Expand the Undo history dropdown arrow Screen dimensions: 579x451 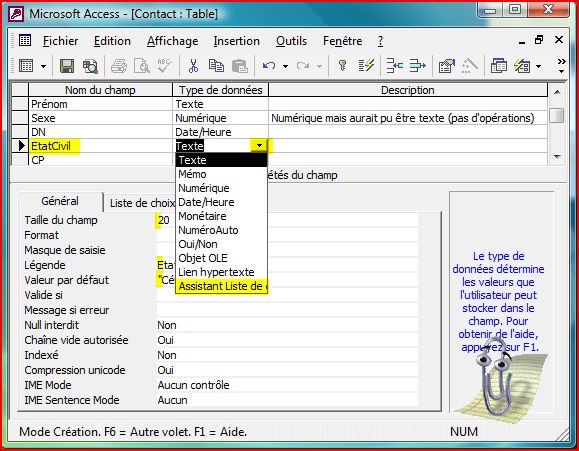click(x=285, y=67)
